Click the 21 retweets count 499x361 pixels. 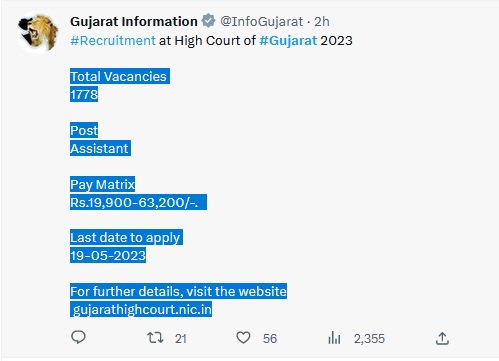click(x=181, y=339)
